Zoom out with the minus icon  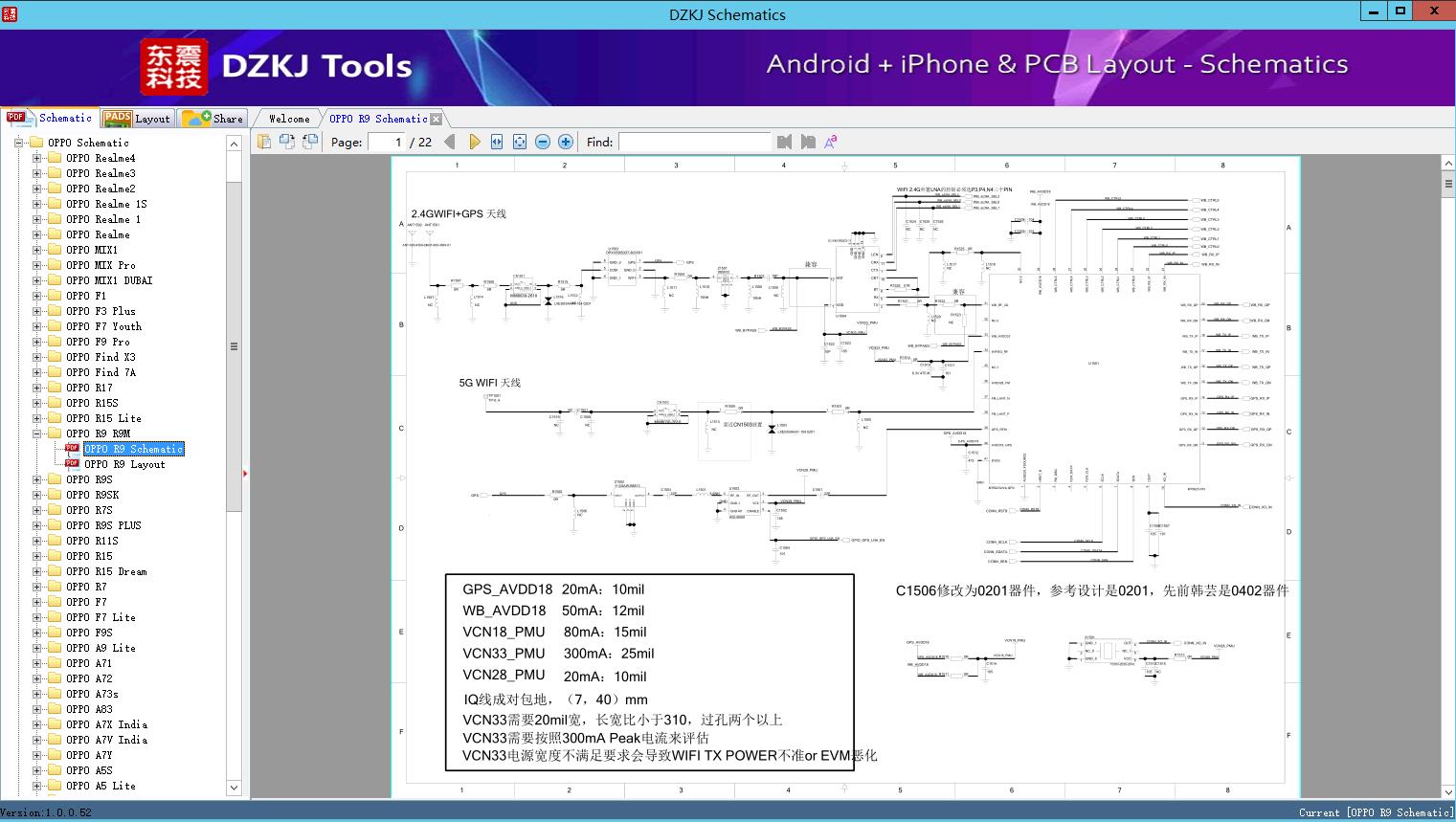[x=543, y=142]
